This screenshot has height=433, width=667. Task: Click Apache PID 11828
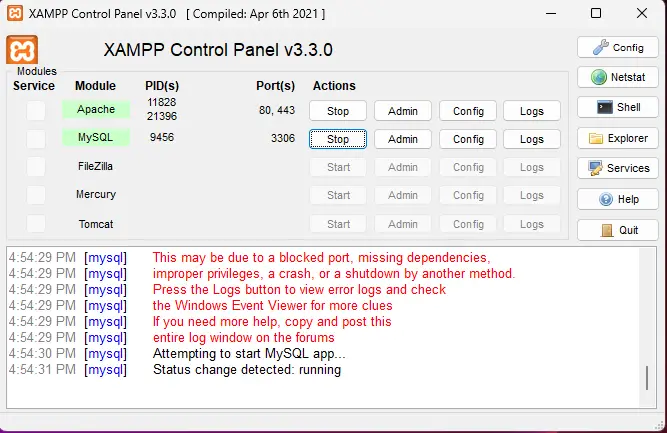(x=162, y=102)
